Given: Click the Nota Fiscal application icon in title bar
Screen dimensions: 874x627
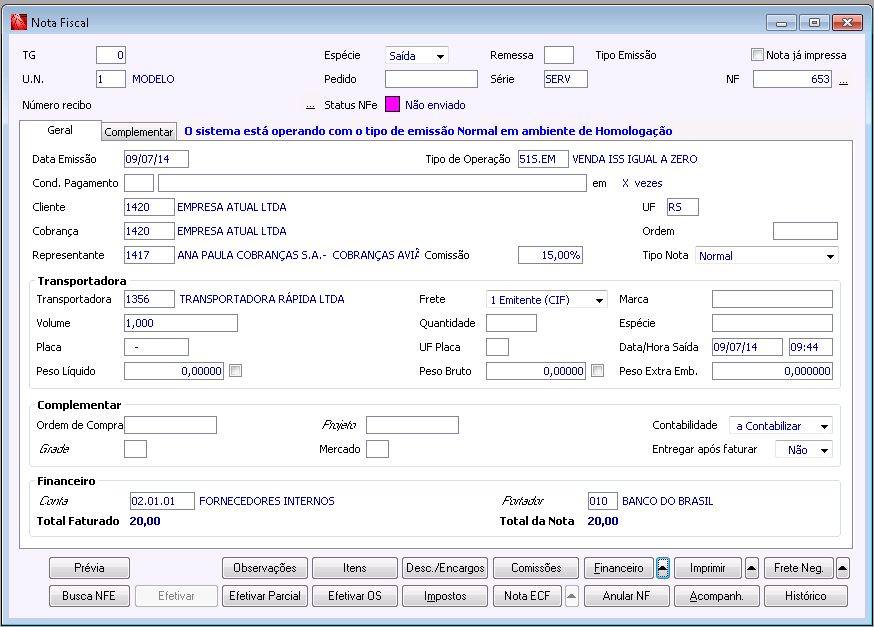Looking at the screenshot, I should click(18, 22).
